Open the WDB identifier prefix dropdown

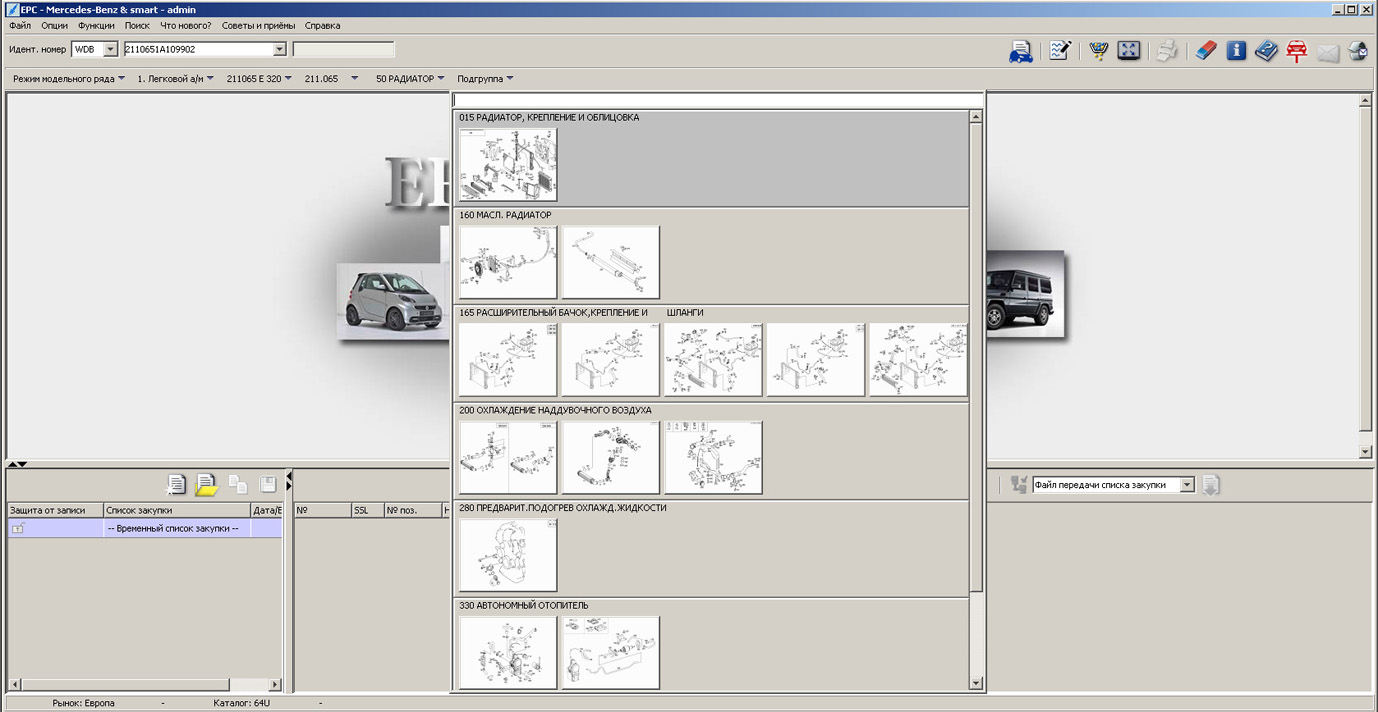[x=110, y=49]
